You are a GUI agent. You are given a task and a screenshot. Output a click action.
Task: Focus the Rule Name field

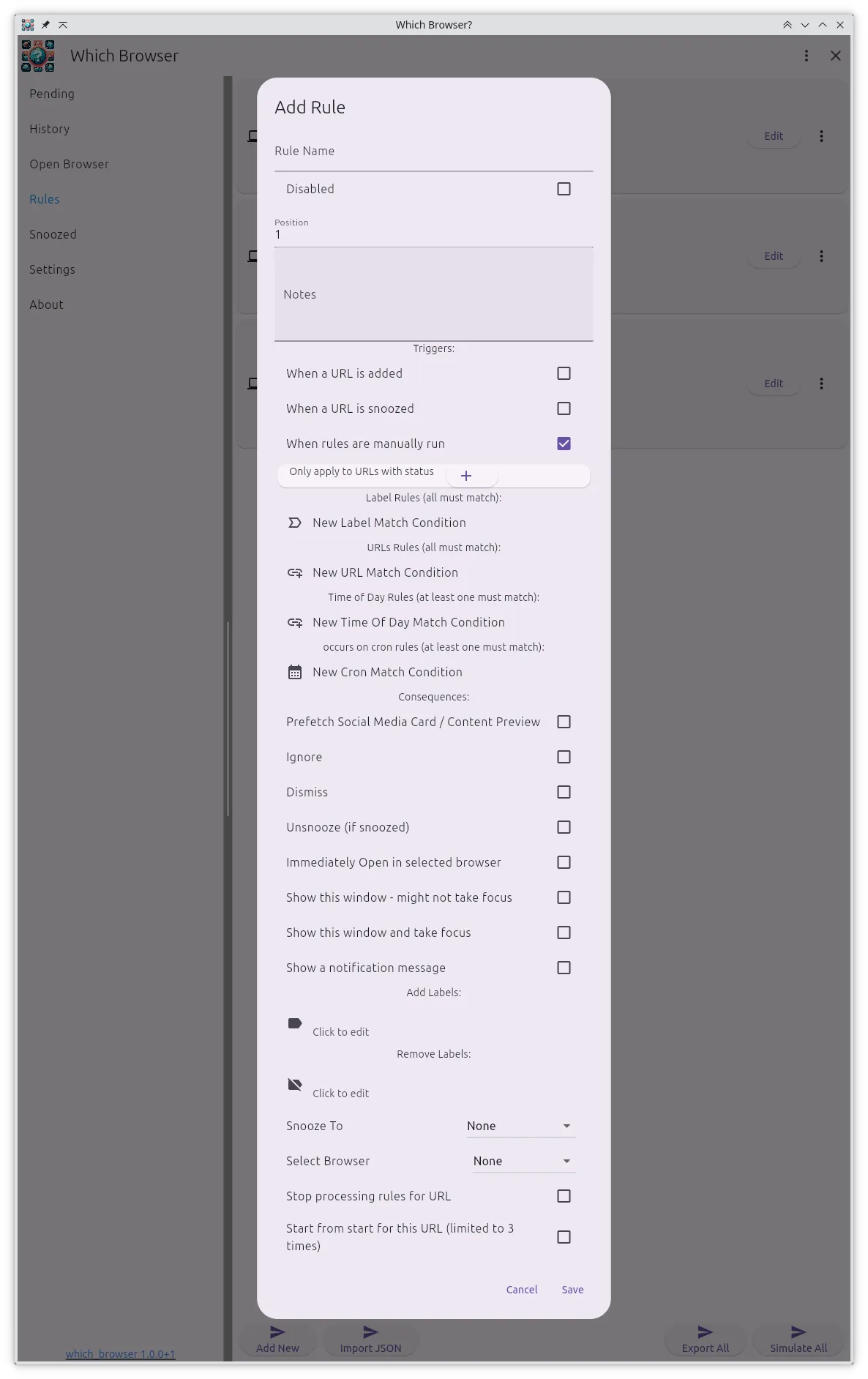[x=433, y=152]
